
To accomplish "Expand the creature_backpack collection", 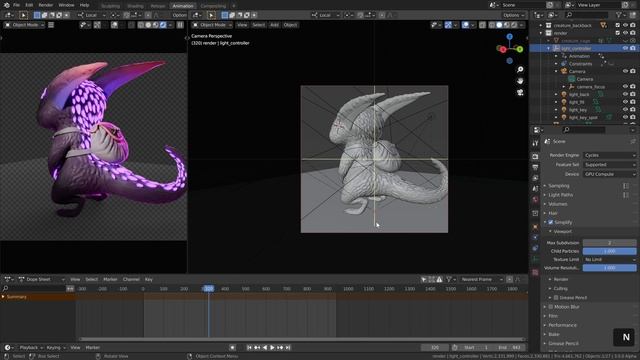I will click(541, 25).
